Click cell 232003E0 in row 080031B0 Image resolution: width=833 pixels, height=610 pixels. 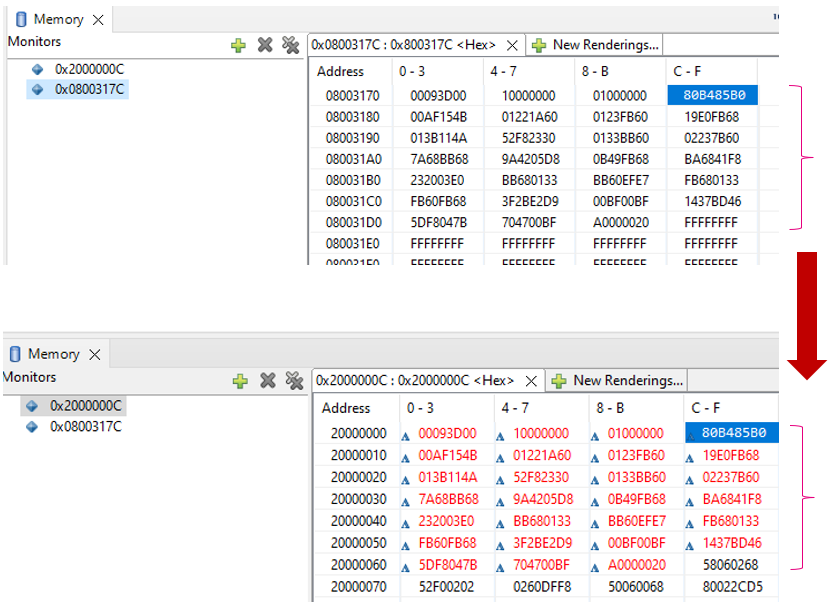pyautogui.click(x=437, y=181)
